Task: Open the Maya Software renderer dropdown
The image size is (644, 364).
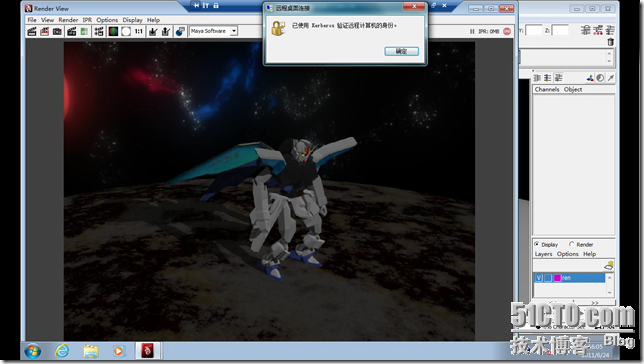Action: (214, 31)
